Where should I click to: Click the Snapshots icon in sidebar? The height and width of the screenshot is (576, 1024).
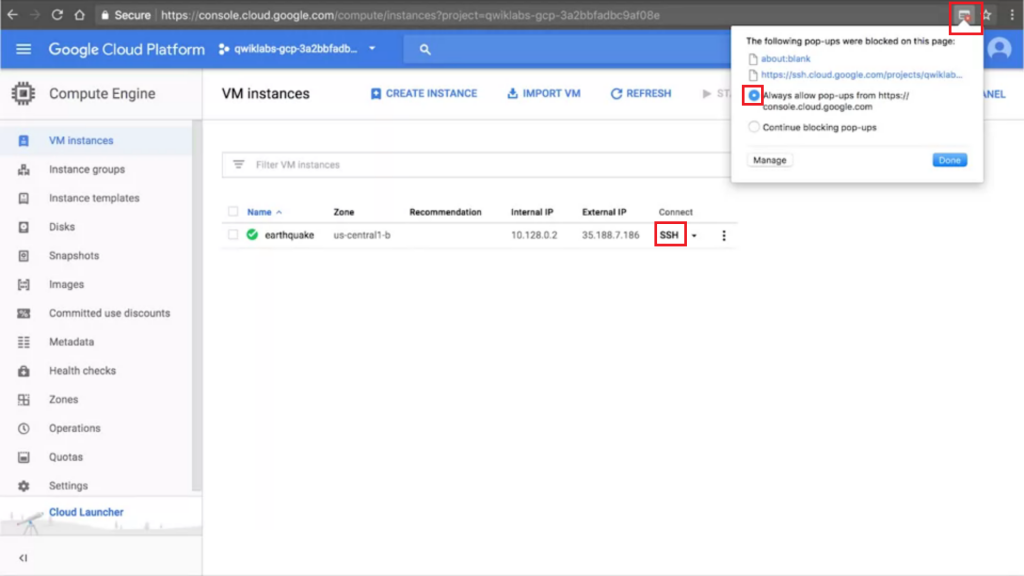[24, 255]
